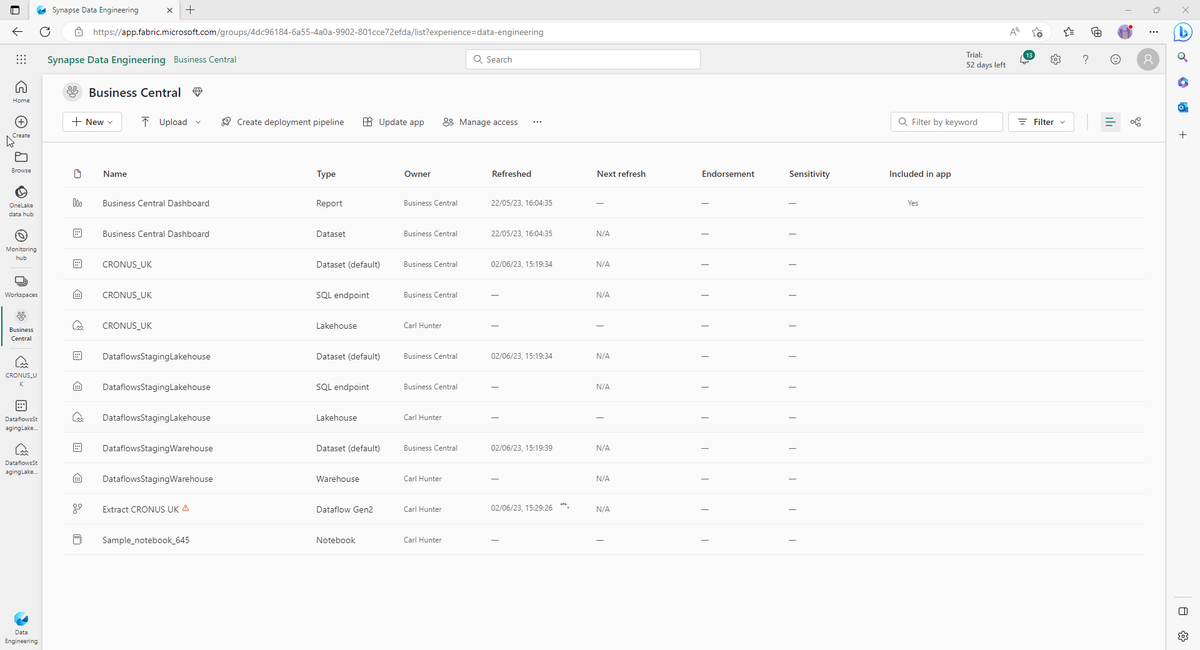Click the Report icon of Business Central Dashboard
The image size is (1200, 650).
click(77, 203)
